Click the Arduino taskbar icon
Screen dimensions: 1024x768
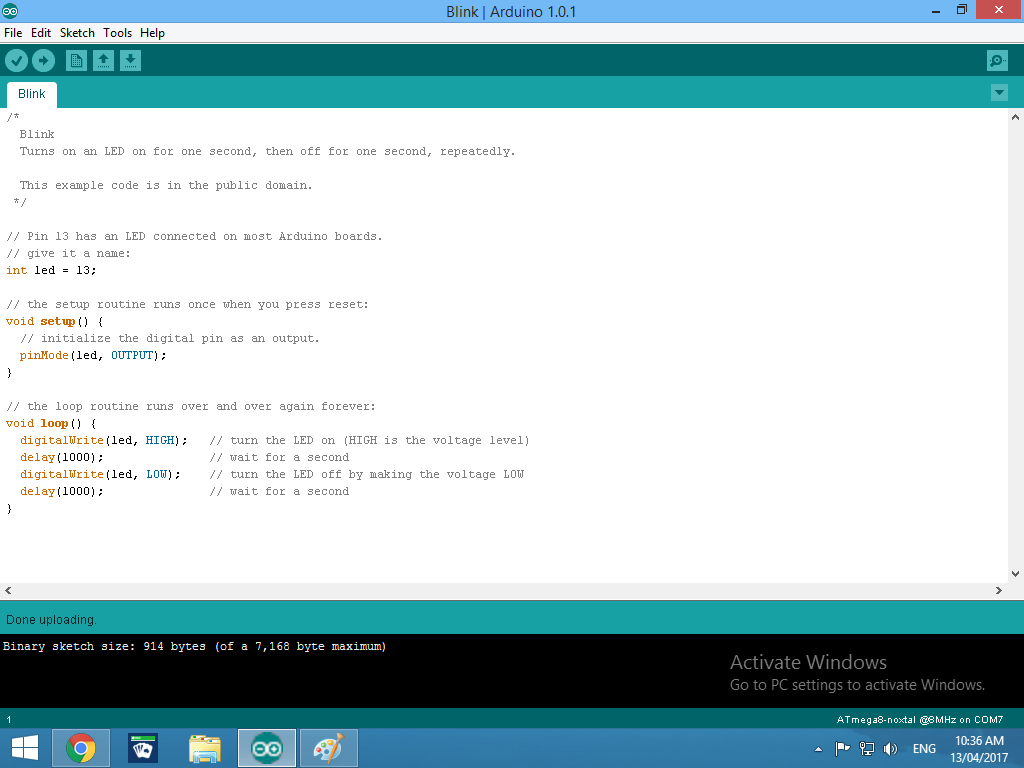point(266,748)
